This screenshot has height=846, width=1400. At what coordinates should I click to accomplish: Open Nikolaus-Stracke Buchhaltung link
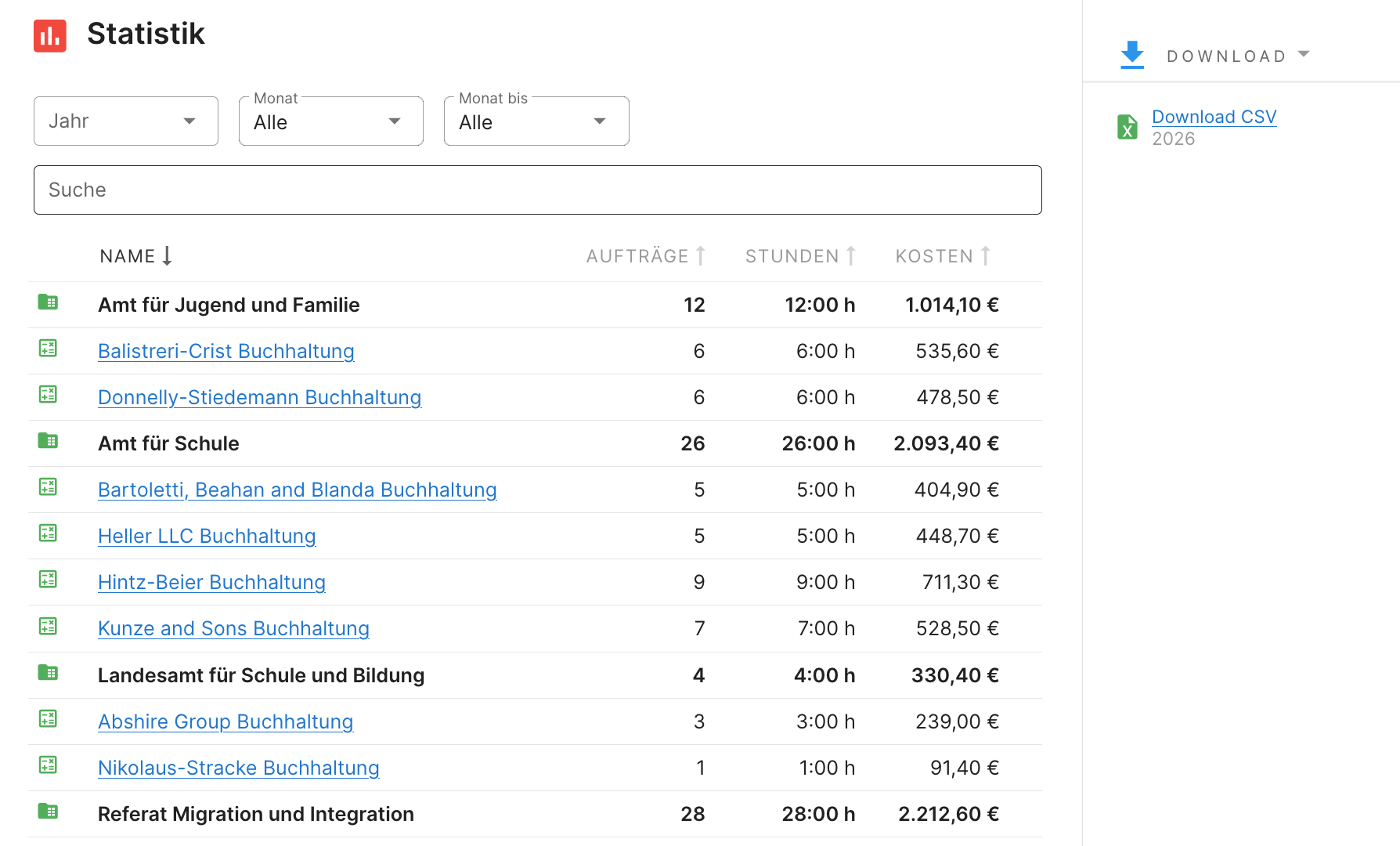click(x=239, y=768)
